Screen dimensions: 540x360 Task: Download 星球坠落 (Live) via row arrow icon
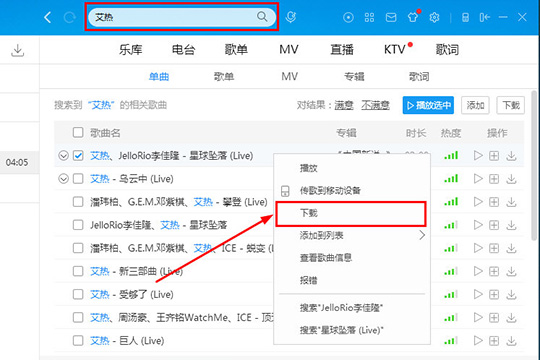(511, 156)
